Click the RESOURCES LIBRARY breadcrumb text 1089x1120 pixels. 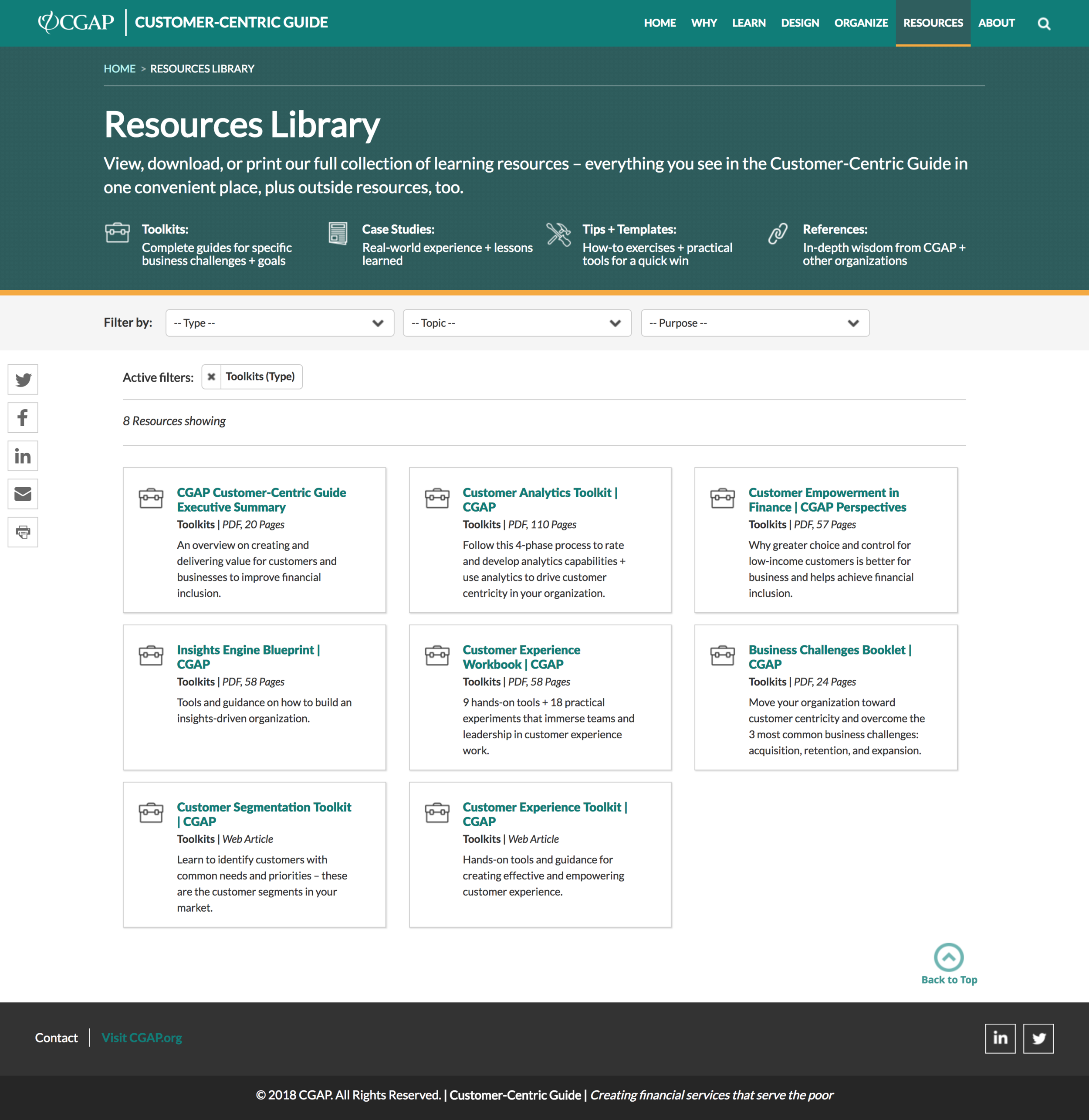pyautogui.click(x=202, y=69)
